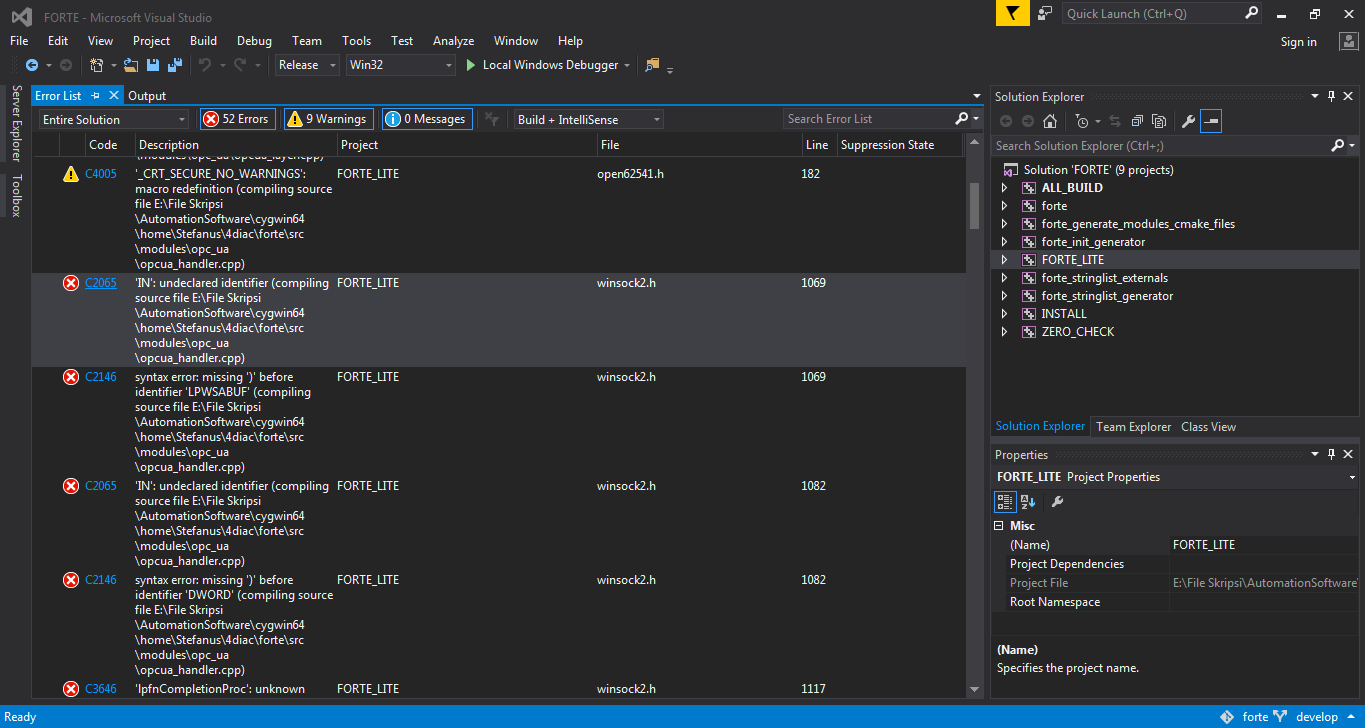
Task: Toggle the 0 Messages filter
Action: [427, 119]
